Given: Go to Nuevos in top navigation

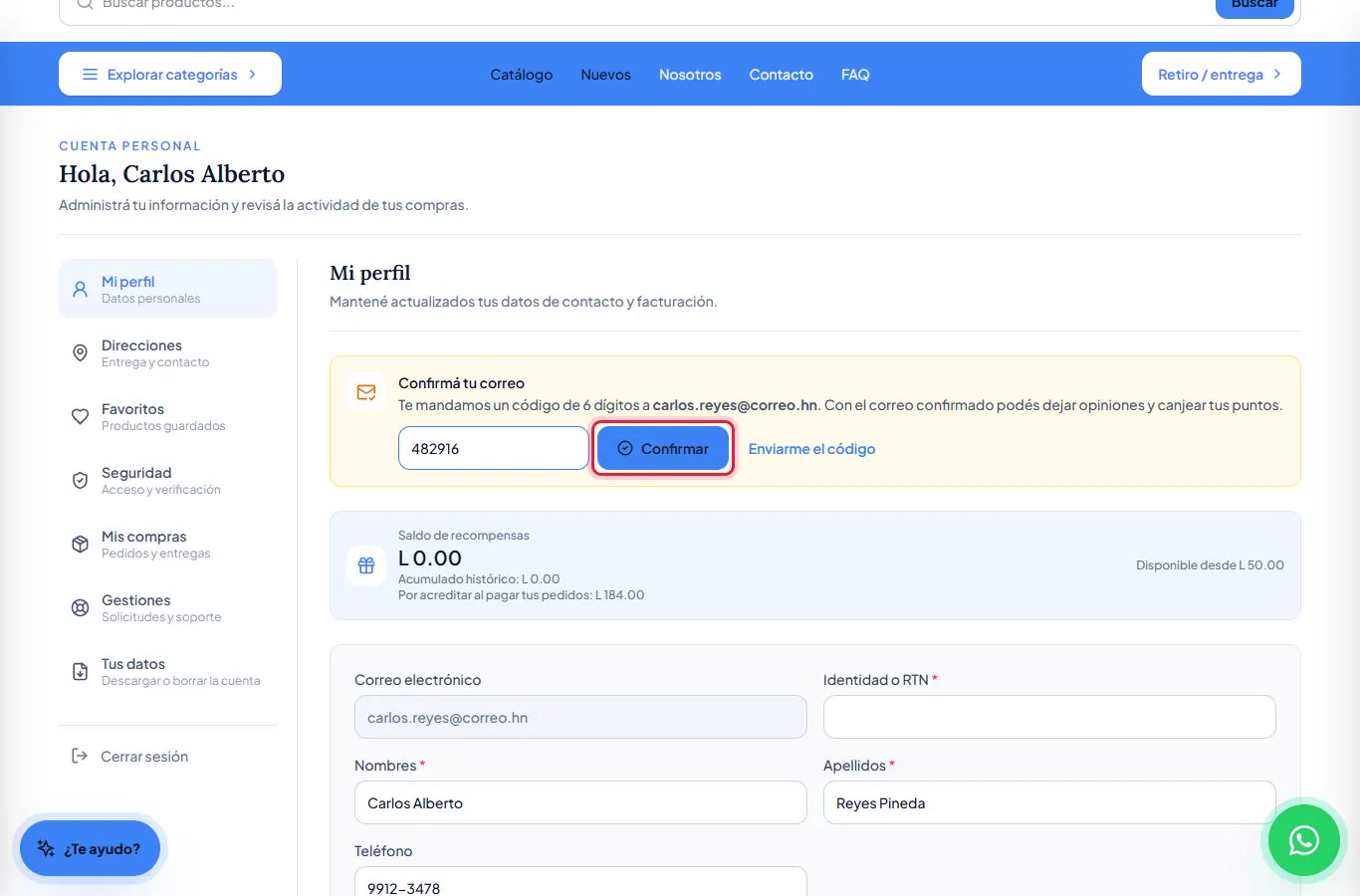Looking at the screenshot, I should (x=606, y=75).
